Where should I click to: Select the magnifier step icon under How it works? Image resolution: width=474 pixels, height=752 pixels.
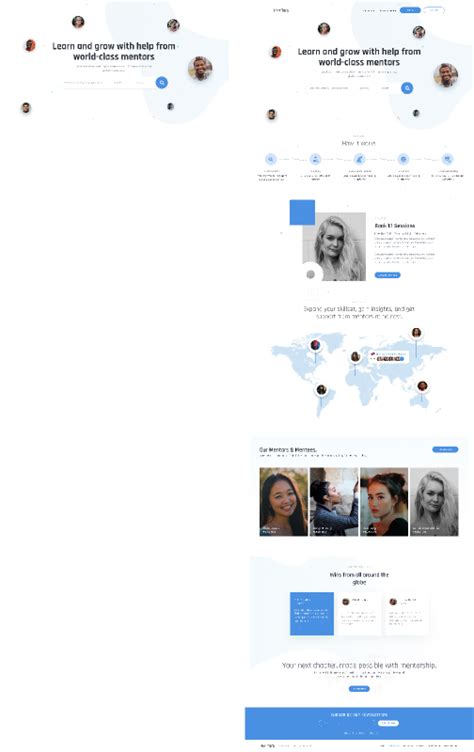pos(271,159)
